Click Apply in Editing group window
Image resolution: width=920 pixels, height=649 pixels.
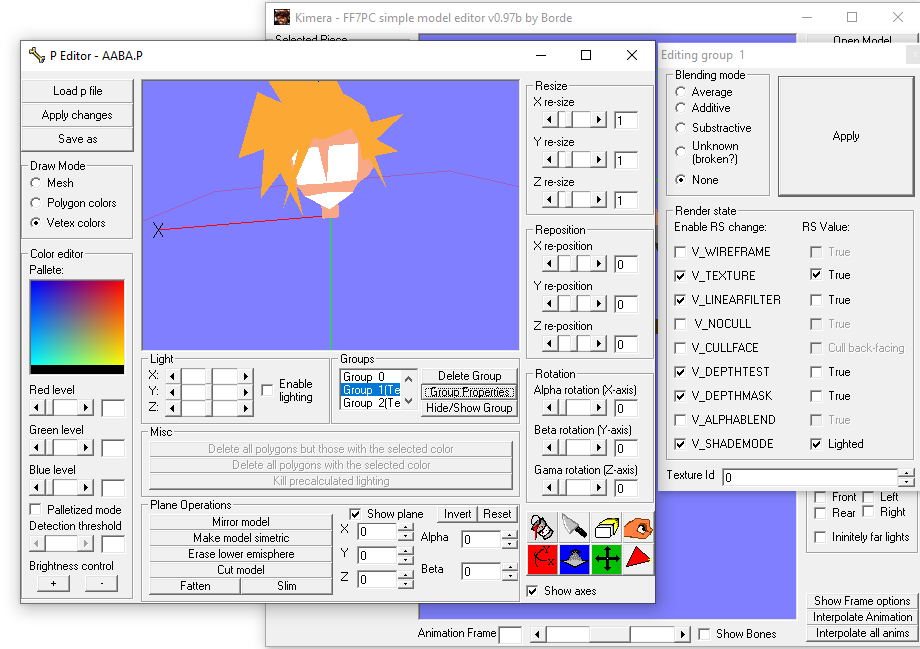pyautogui.click(x=845, y=136)
